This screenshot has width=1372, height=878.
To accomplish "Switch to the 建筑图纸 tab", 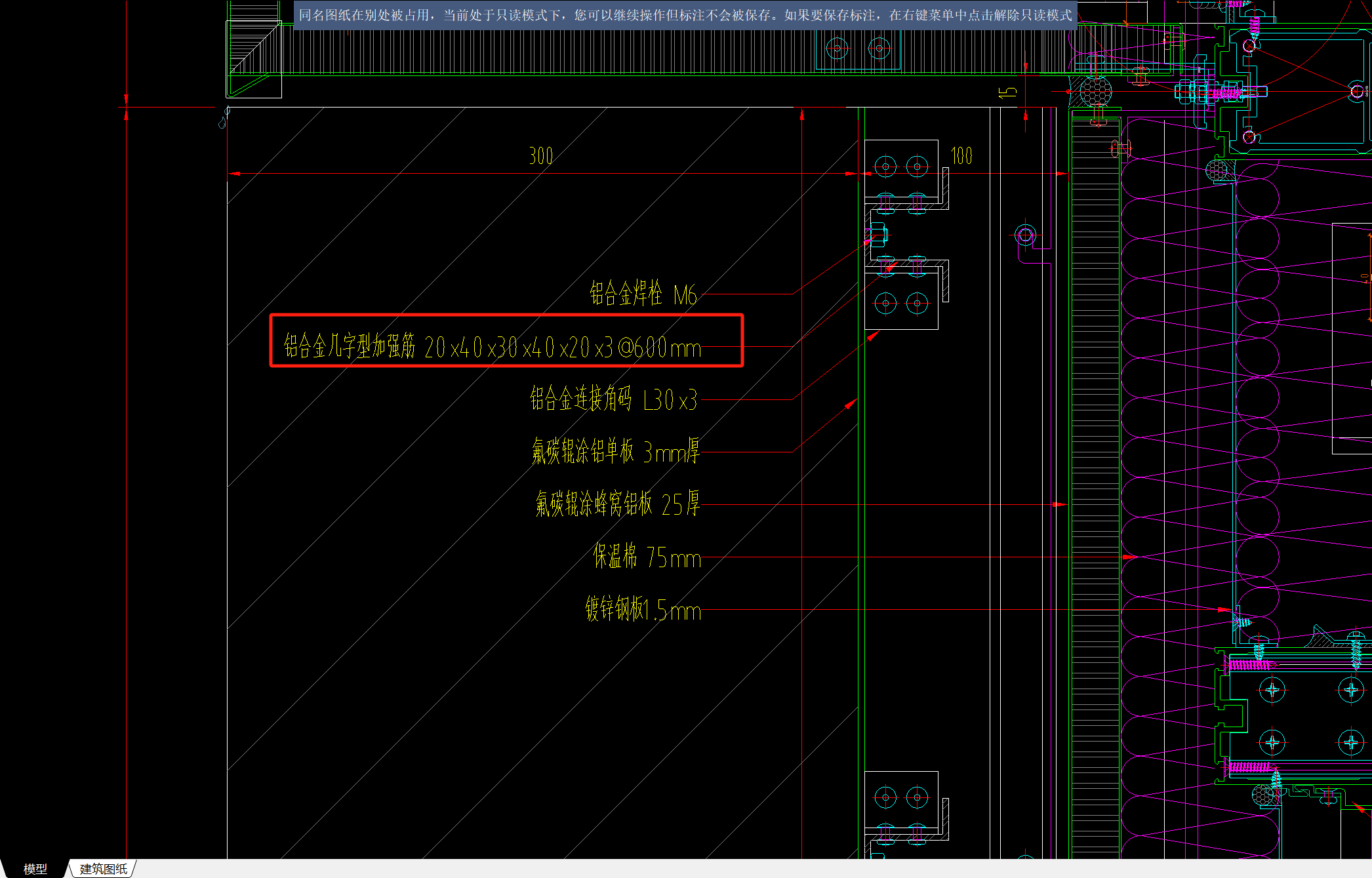I will click(x=104, y=869).
